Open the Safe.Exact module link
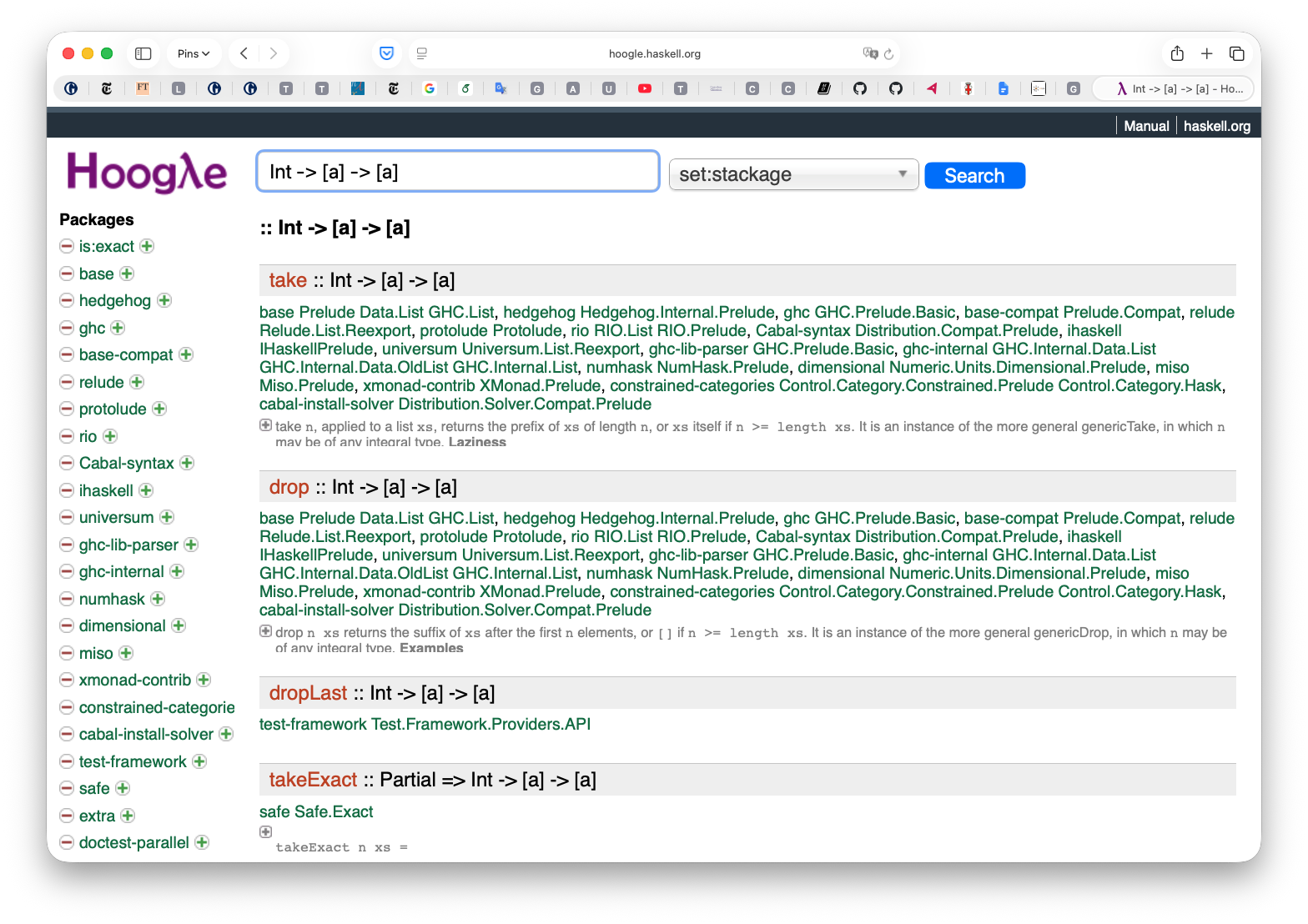Viewport: 1308px width, 924px height. click(334, 811)
